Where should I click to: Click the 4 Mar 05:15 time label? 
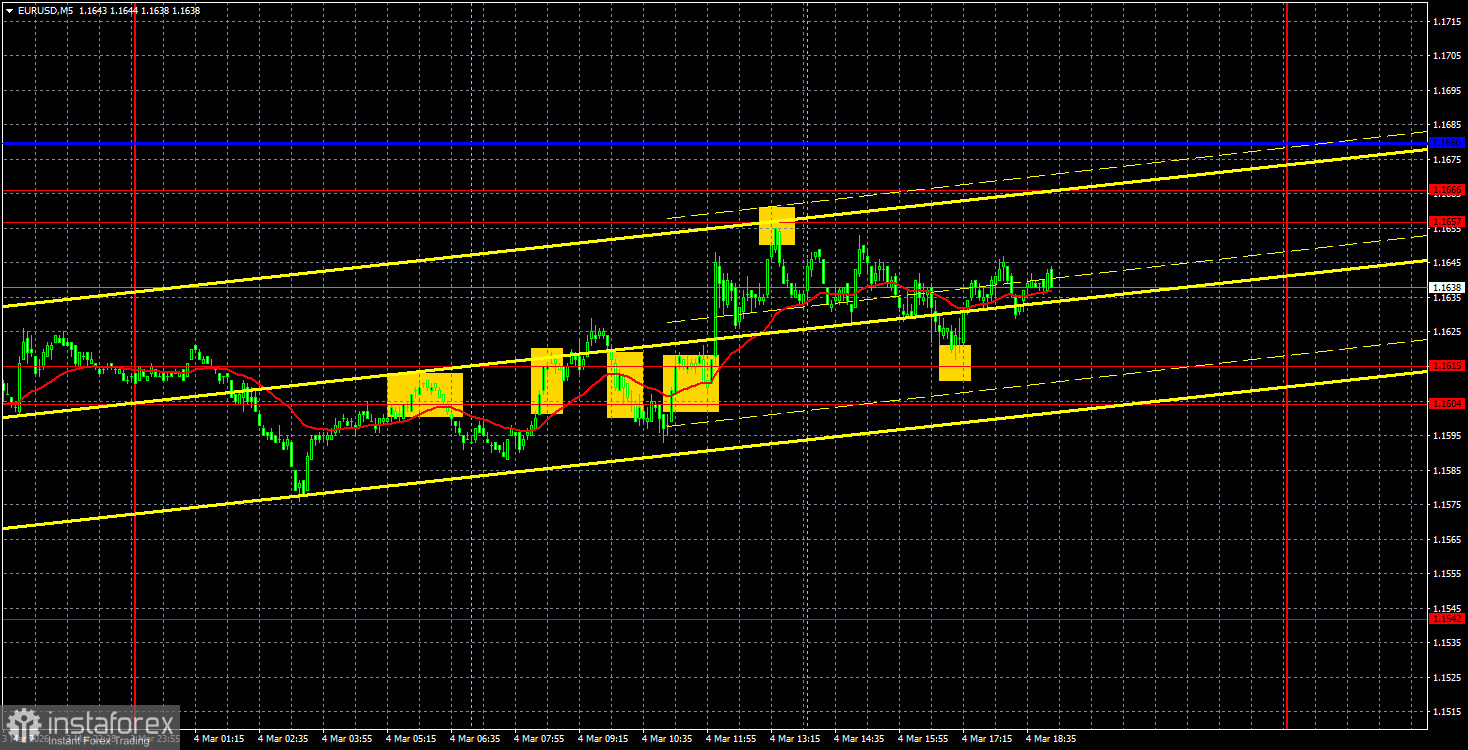click(411, 739)
